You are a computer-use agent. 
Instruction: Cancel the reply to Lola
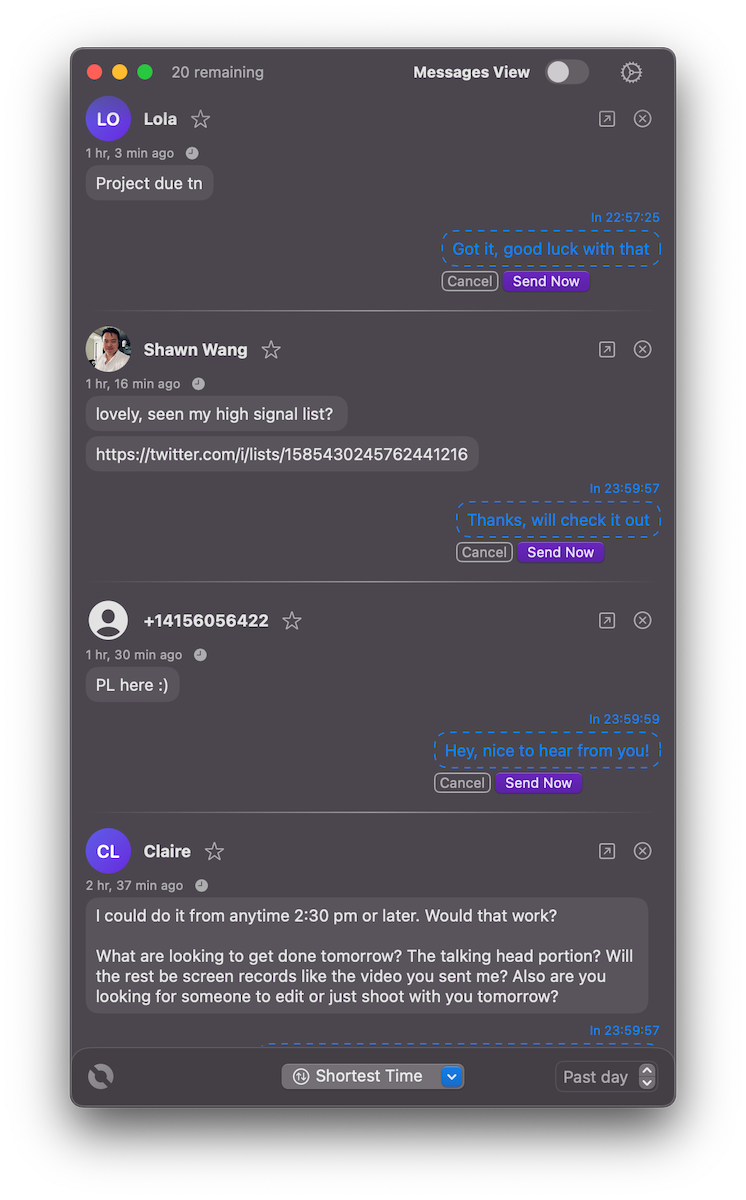(470, 281)
